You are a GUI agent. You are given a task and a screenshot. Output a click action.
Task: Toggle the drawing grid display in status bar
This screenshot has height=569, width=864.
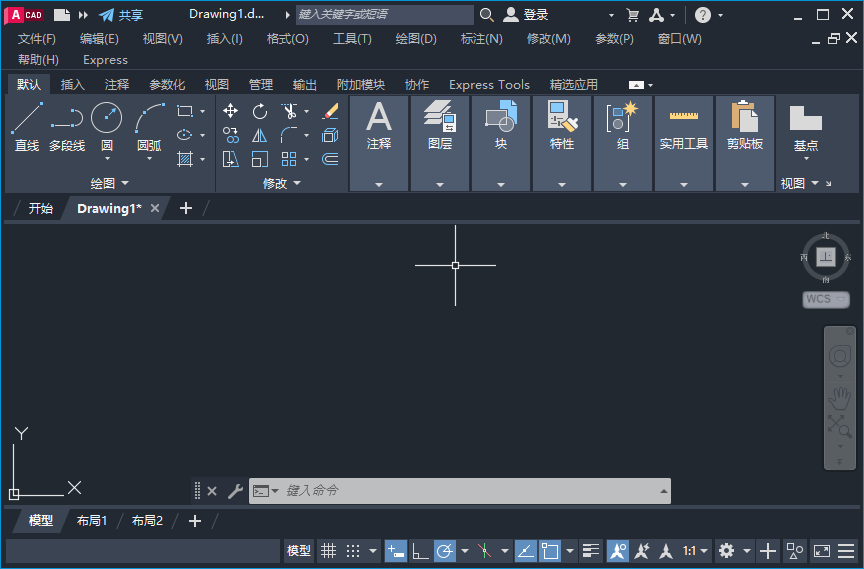[x=328, y=551]
